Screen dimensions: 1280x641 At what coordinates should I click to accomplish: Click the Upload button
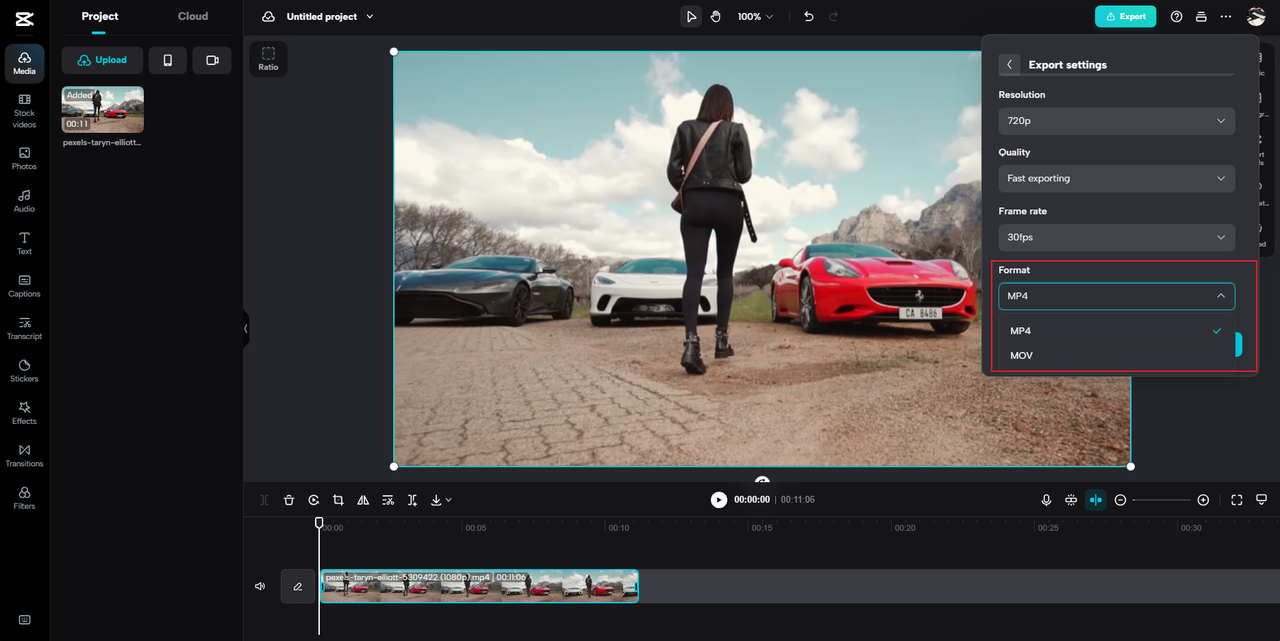[102, 60]
